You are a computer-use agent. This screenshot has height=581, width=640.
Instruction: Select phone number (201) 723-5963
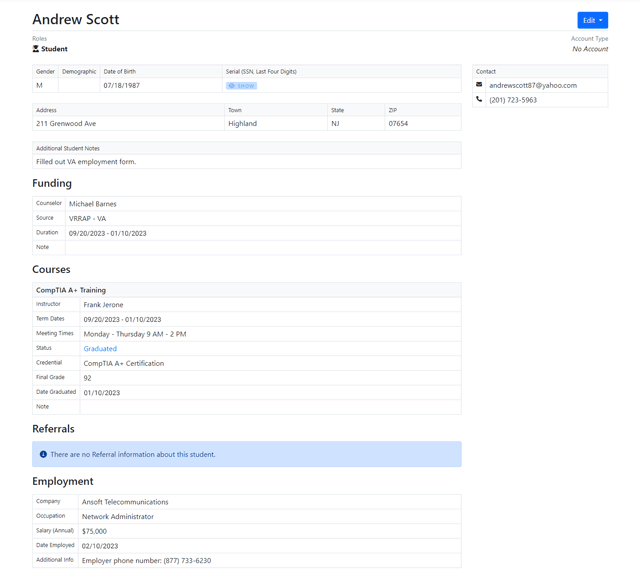[x=513, y=100]
